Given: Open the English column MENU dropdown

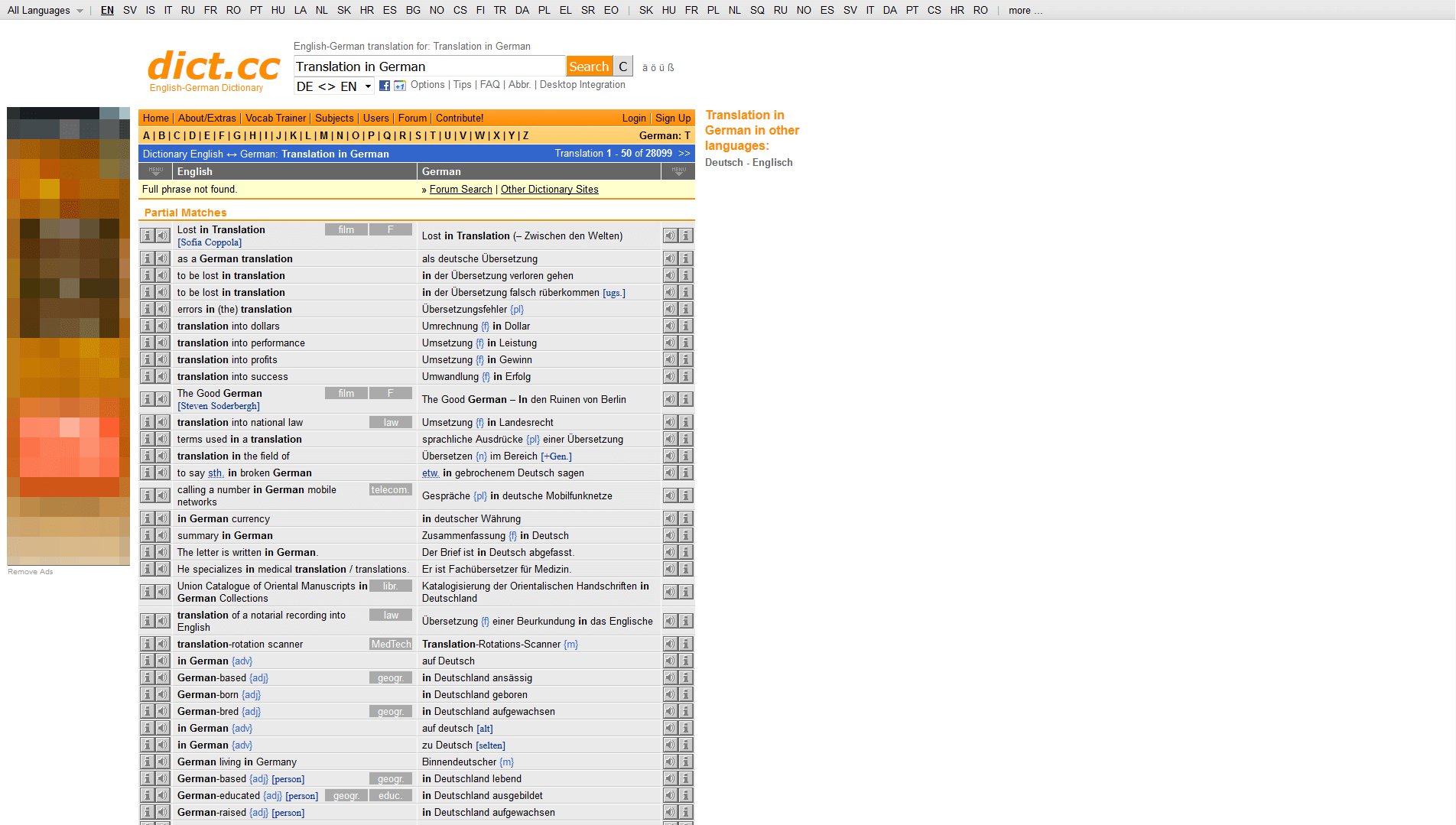Looking at the screenshot, I should (x=156, y=171).
